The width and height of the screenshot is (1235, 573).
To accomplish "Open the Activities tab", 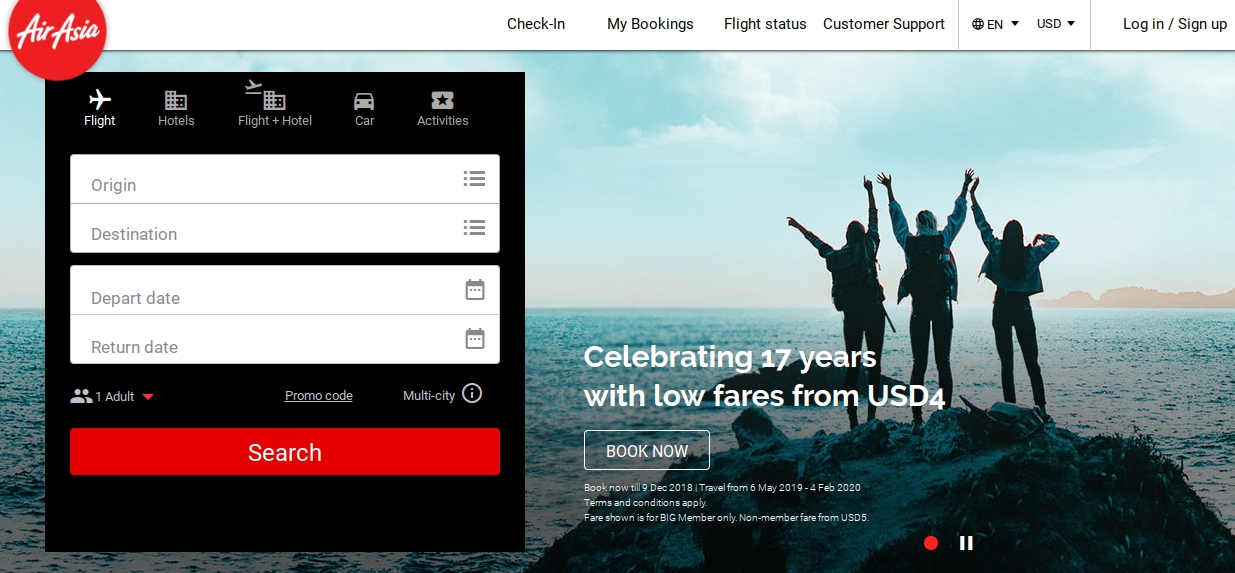I will click(442, 109).
